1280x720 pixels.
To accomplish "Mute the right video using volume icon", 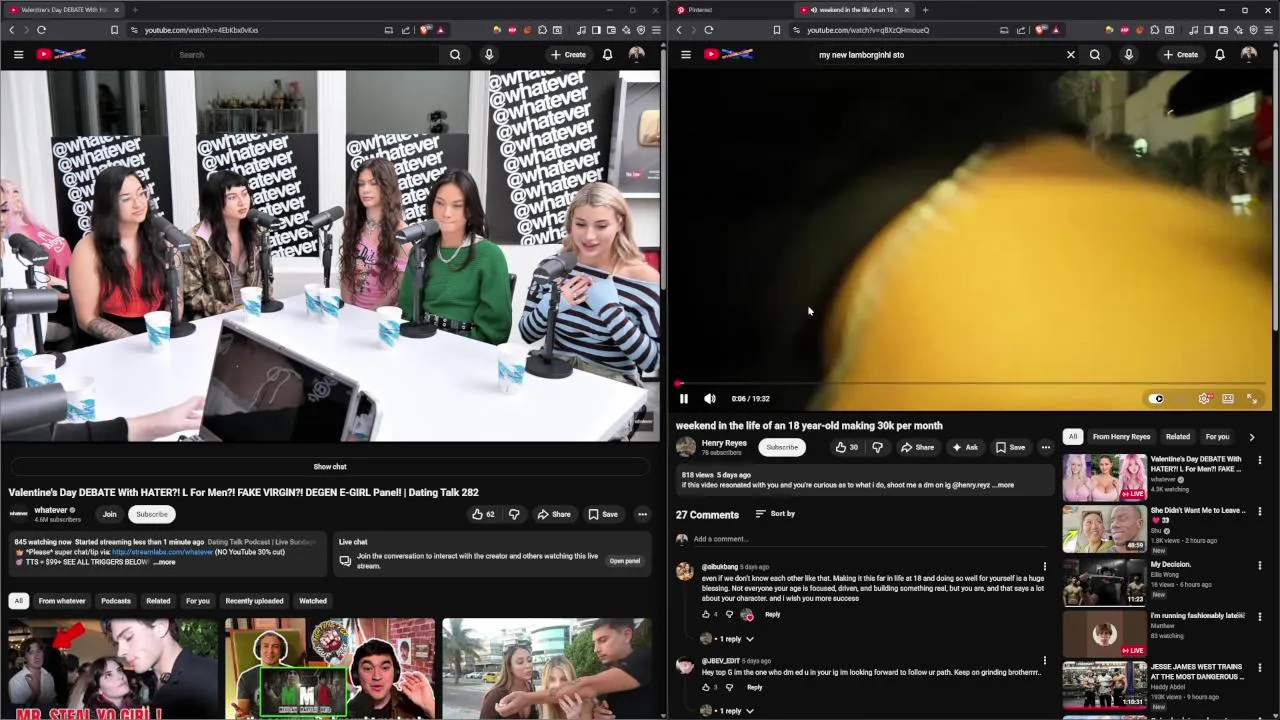I will pyautogui.click(x=710, y=398).
